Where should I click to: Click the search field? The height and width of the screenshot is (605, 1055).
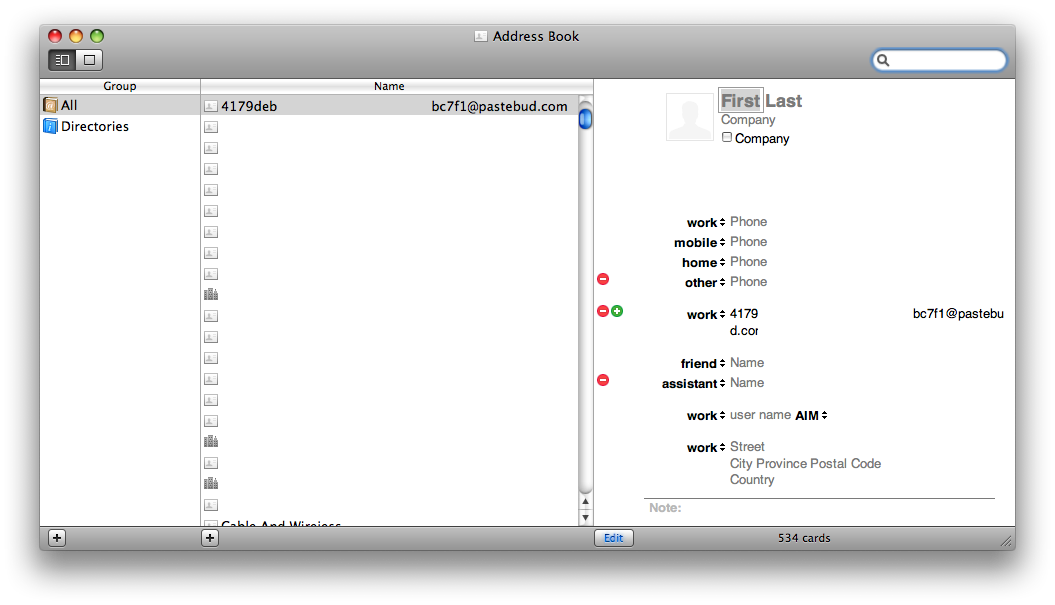[939, 60]
